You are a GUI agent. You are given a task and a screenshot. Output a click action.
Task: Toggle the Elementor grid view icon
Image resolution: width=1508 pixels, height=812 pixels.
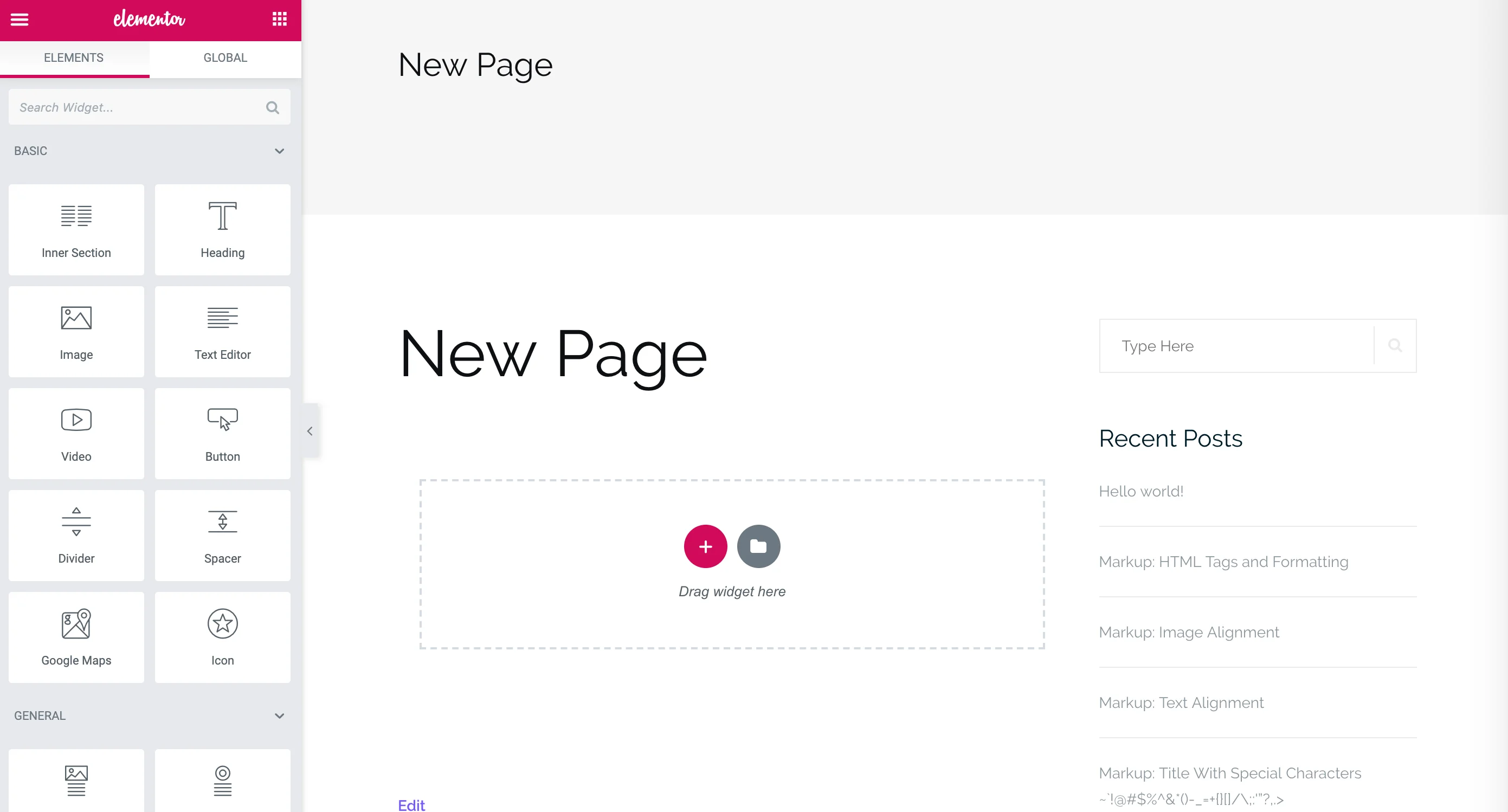click(x=280, y=19)
